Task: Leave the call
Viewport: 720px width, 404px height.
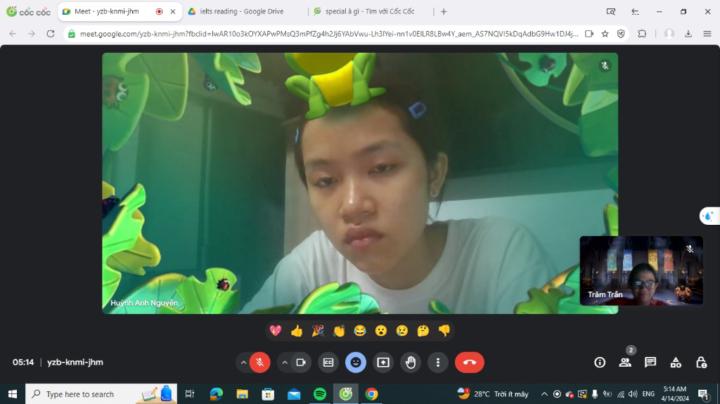Action: pyautogui.click(x=469, y=363)
